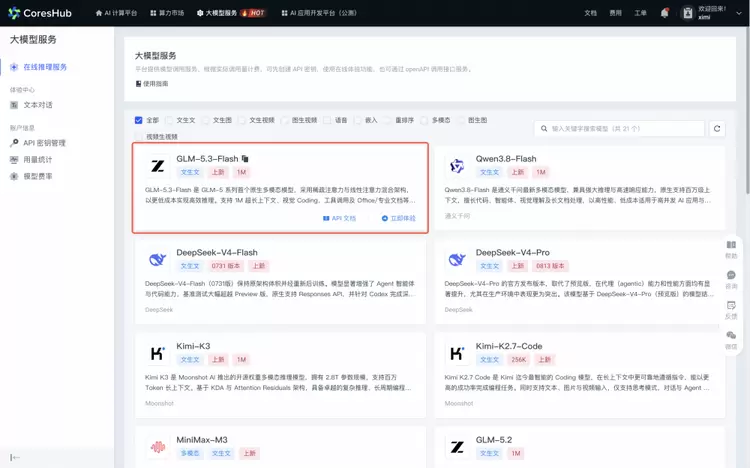Image resolution: width=750 pixels, height=468 pixels.
Task: Open the 使用指南 link
Action: [152, 84]
